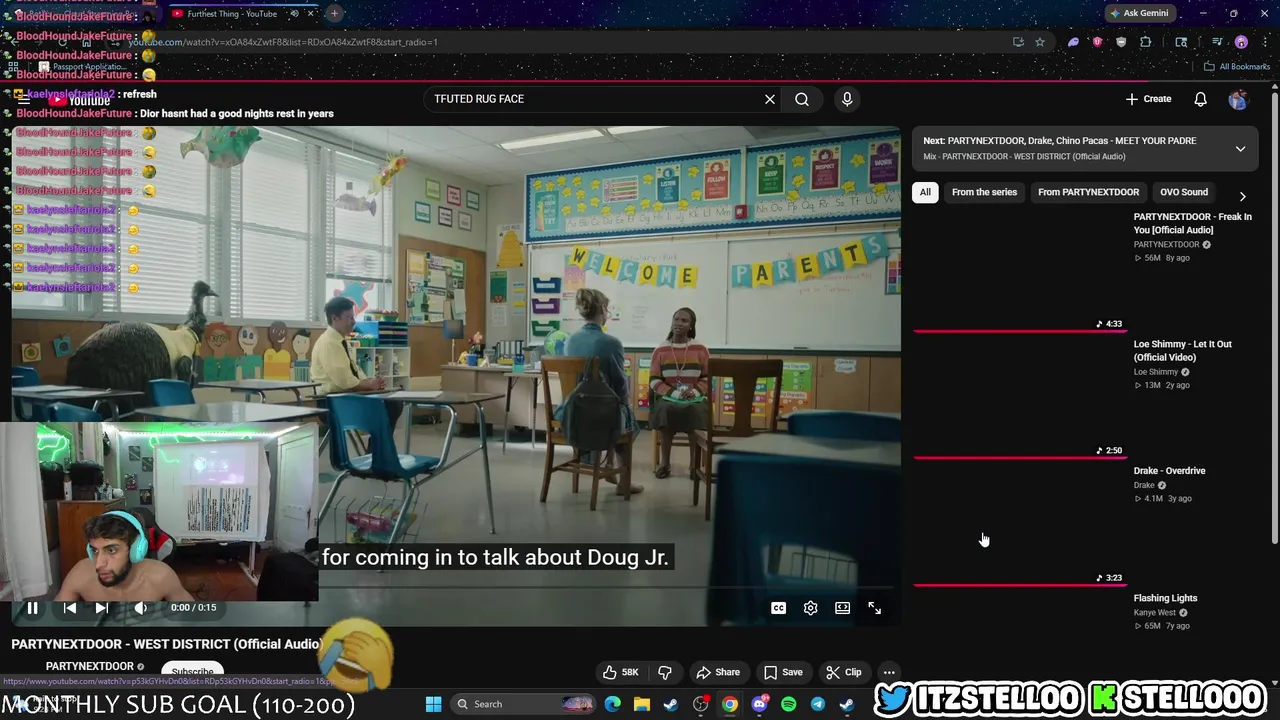Screen dimensions: 1280x720
Task: Click the browser address bar URL
Action: click(283, 42)
